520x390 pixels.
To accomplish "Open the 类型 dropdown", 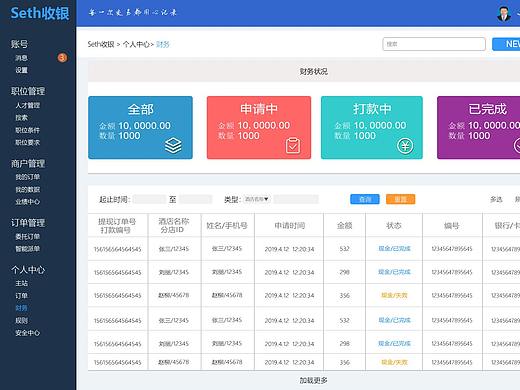I will point(256,199).
